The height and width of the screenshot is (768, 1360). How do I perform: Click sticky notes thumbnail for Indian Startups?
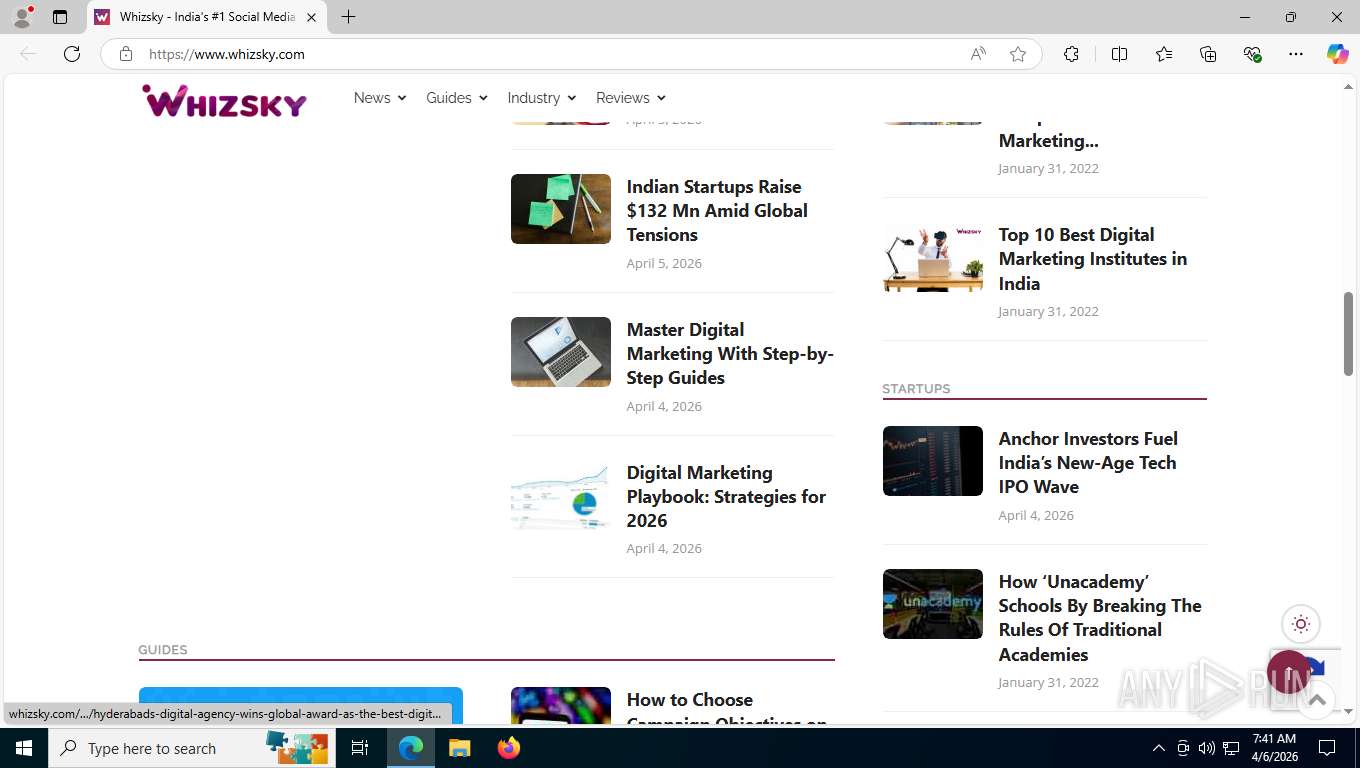point(561,209)
